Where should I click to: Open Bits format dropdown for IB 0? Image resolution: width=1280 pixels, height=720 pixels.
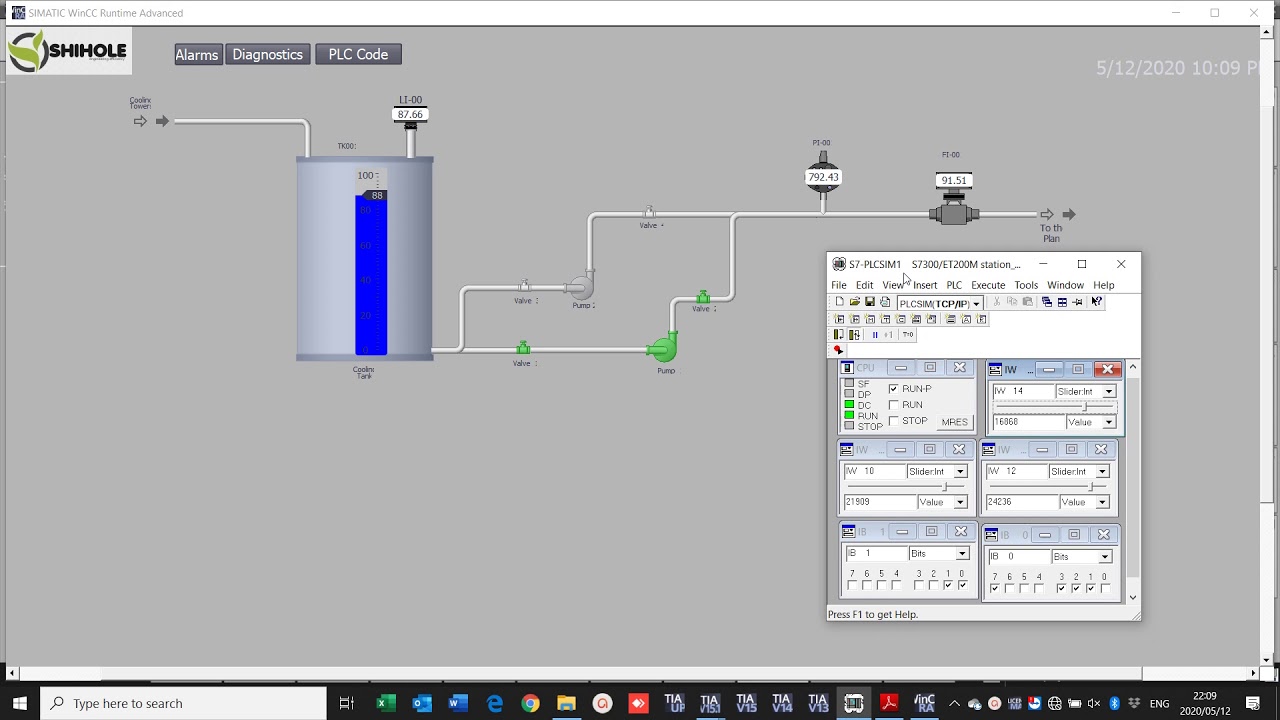[x=1105, y=556]
